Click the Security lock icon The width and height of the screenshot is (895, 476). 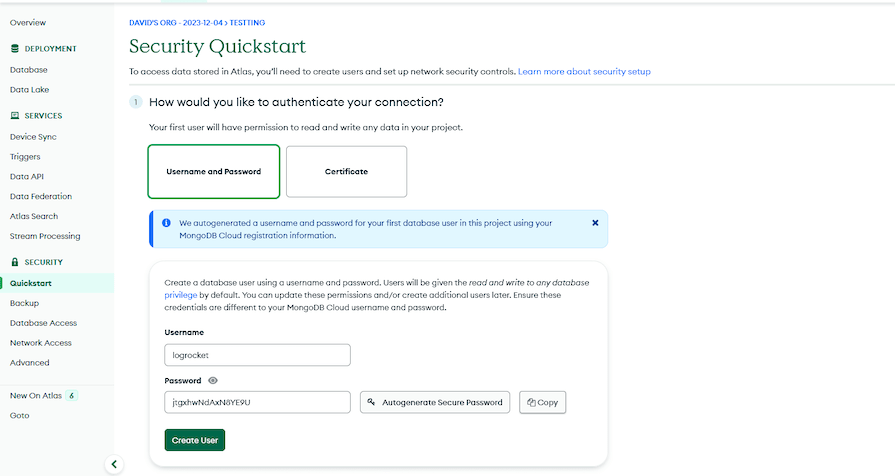pos(15,262)
